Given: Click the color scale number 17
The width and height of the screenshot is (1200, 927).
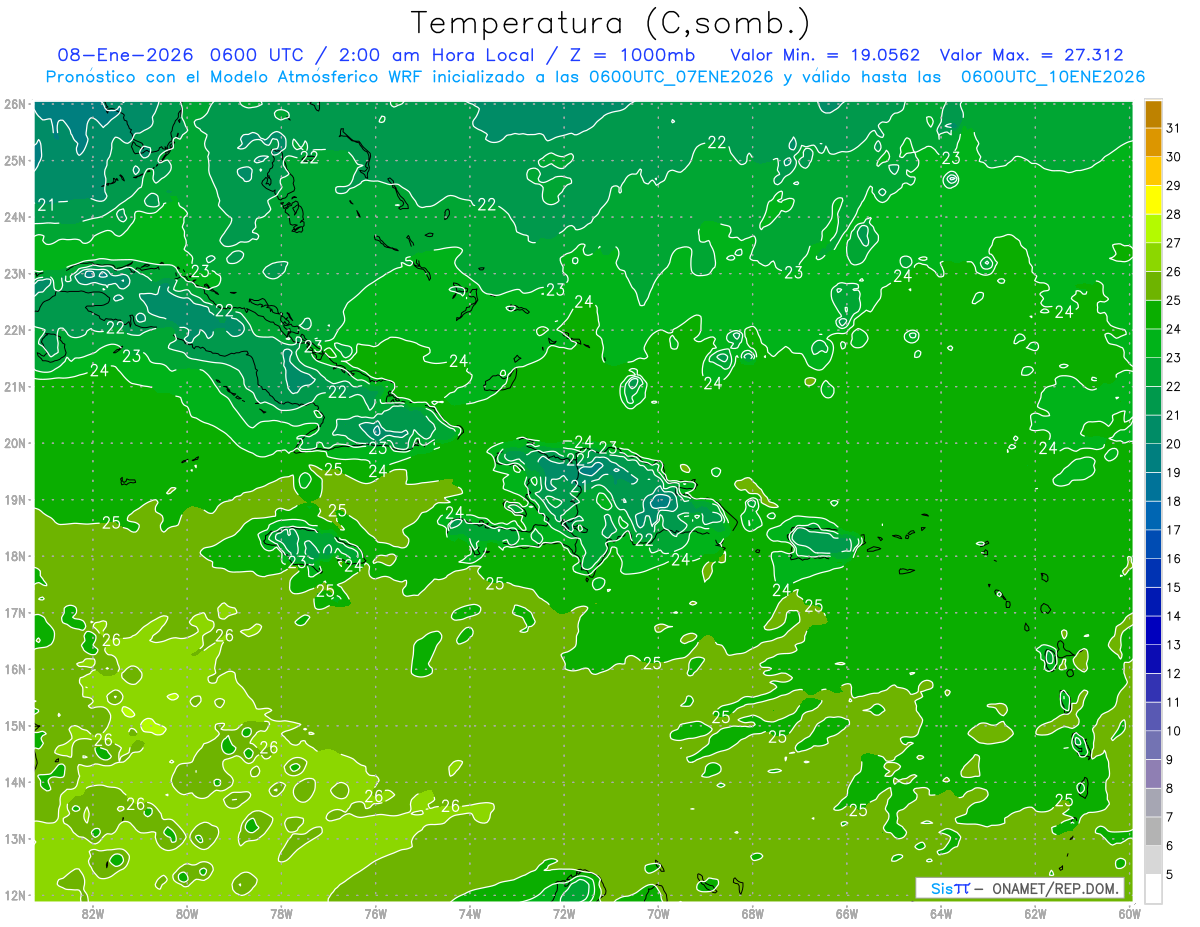Looking at the screenshot, I should tap(1174, 530).
